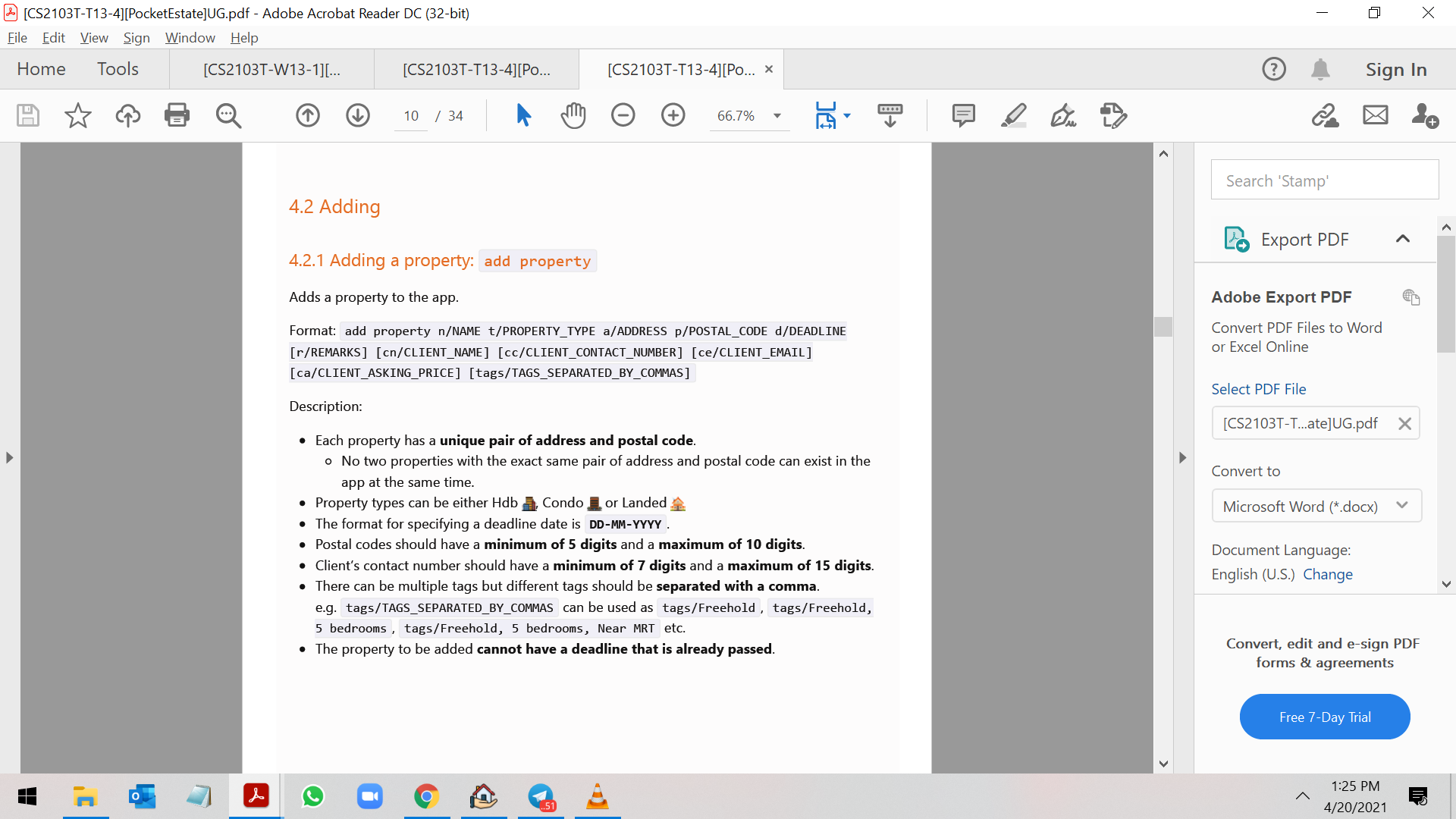1456x819 pixels.
Task: Click the Zoom out minus icon
Action: coord(623,115)
